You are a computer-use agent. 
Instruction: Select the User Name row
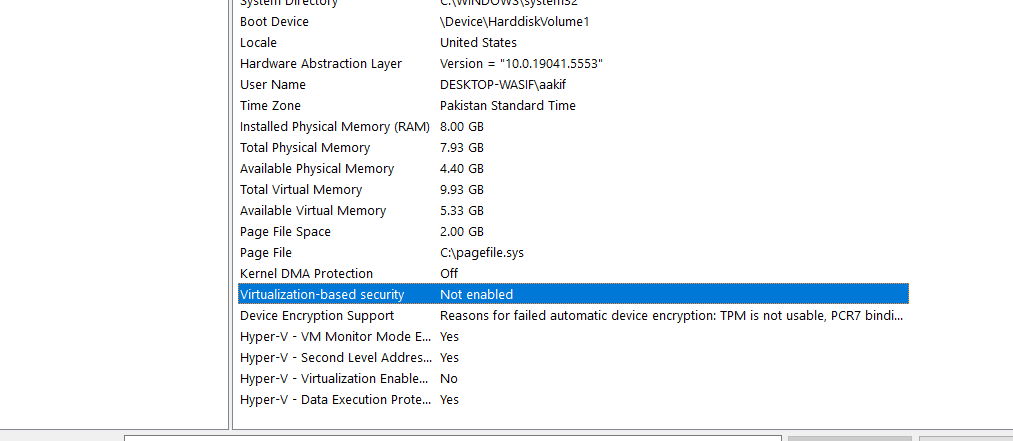[x=273, y=85]
